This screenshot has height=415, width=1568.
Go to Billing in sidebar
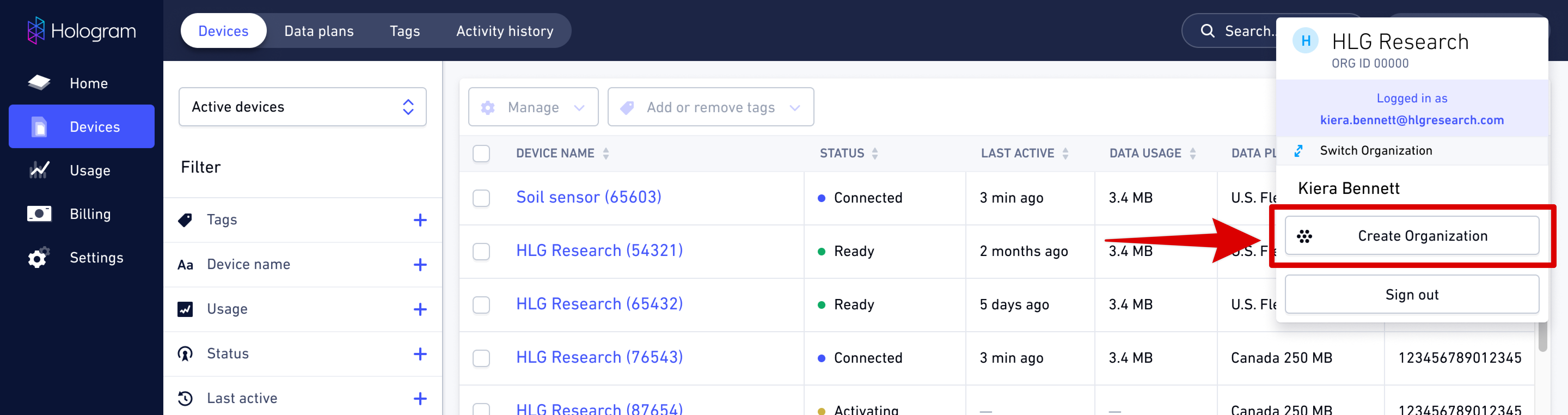(82, 214)
